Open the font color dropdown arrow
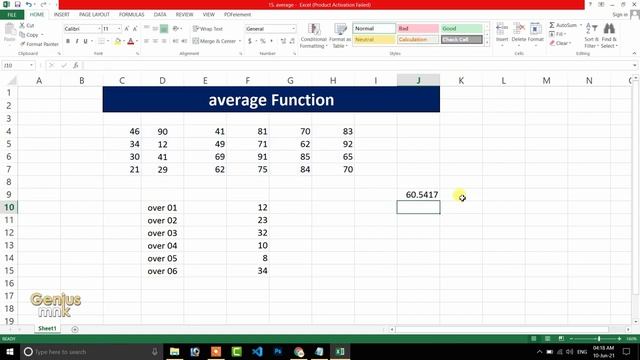The width and height of the screenshot is (640, 360). click(x=137, y=41)
